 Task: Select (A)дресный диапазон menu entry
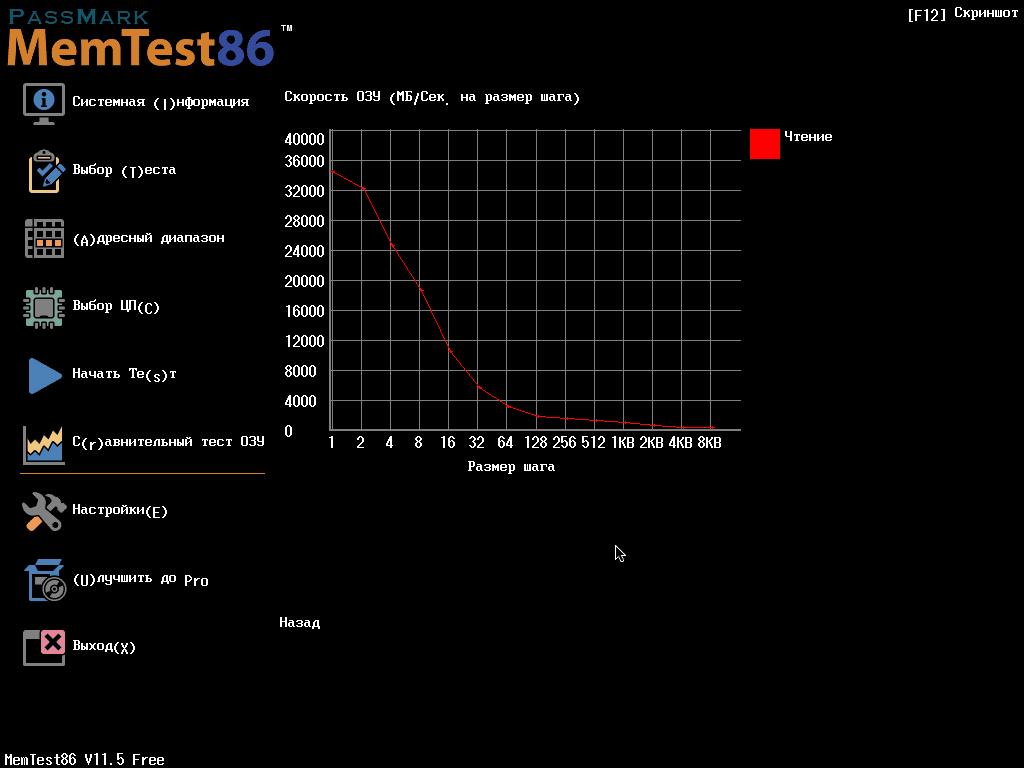click(x=148, y=238)
